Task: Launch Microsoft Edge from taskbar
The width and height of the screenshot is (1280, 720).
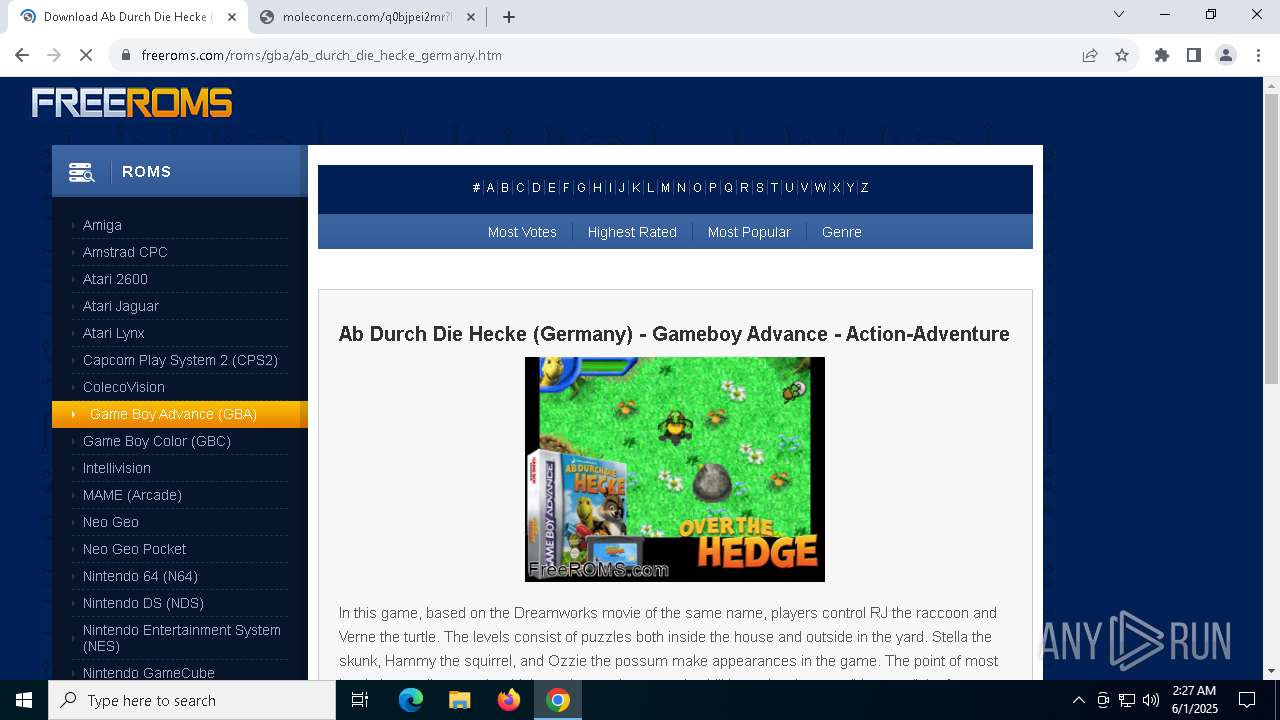Action: click(x=411, y=700)
